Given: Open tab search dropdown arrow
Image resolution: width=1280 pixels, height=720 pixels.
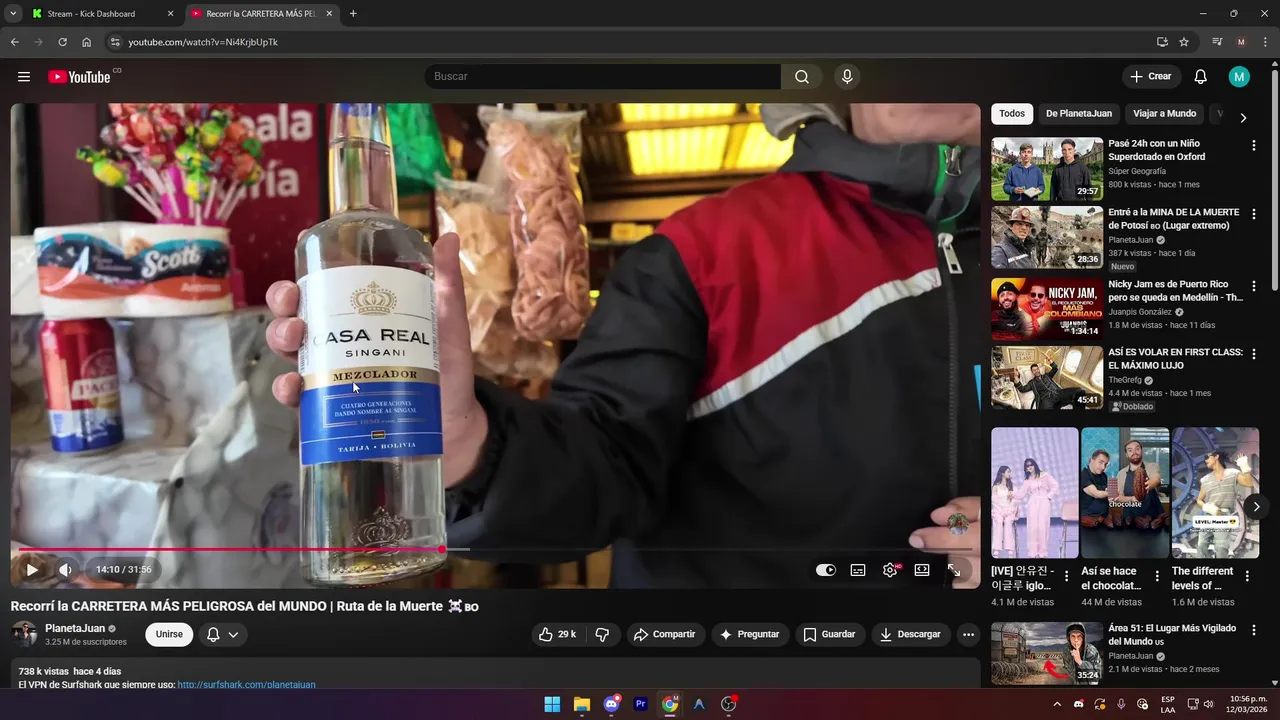Looking at the screenshot, I should (13, 14).
